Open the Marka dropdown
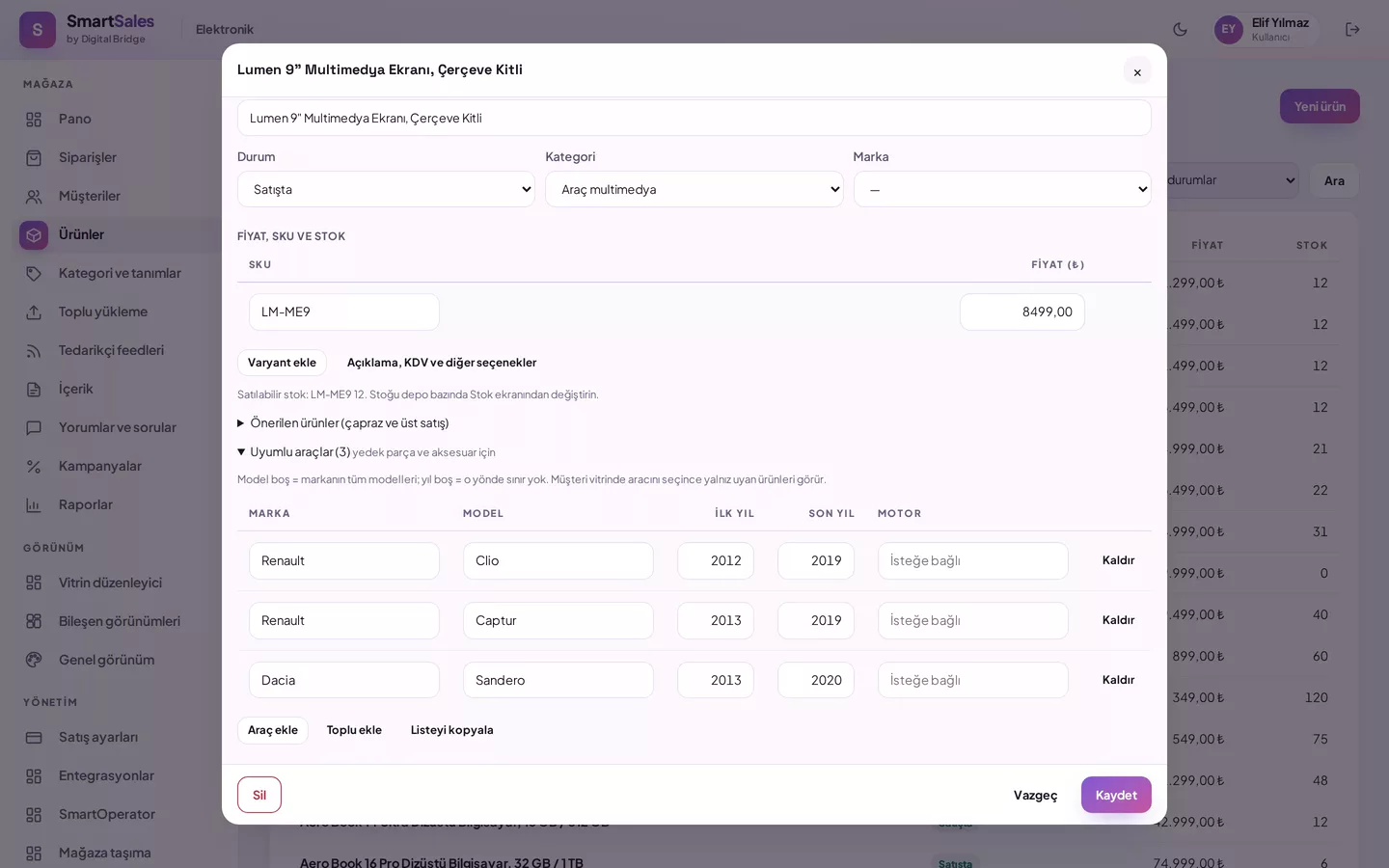1389x868 pixels. coord(1002,189)
